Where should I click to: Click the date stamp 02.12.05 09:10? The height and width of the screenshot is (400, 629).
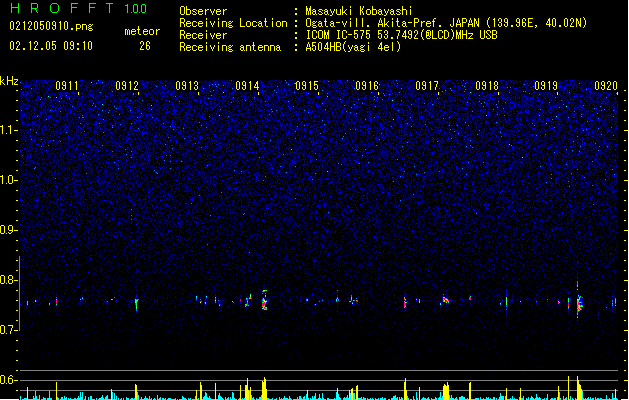coord(51,46)
